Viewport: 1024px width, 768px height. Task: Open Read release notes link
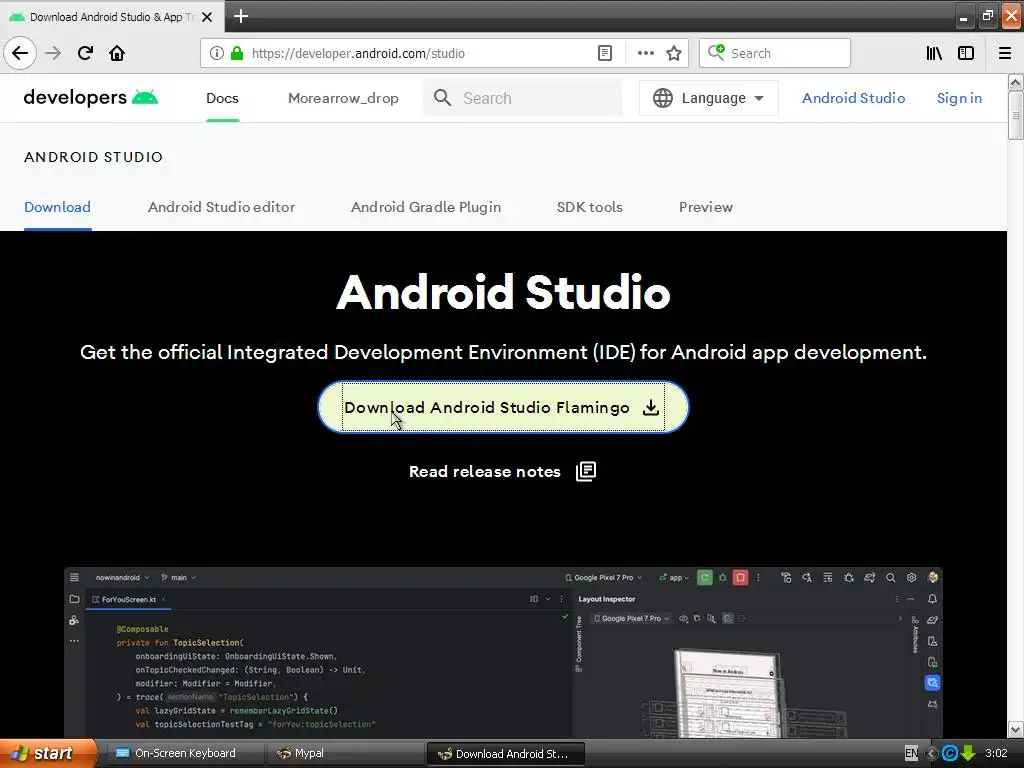point(485,472)
